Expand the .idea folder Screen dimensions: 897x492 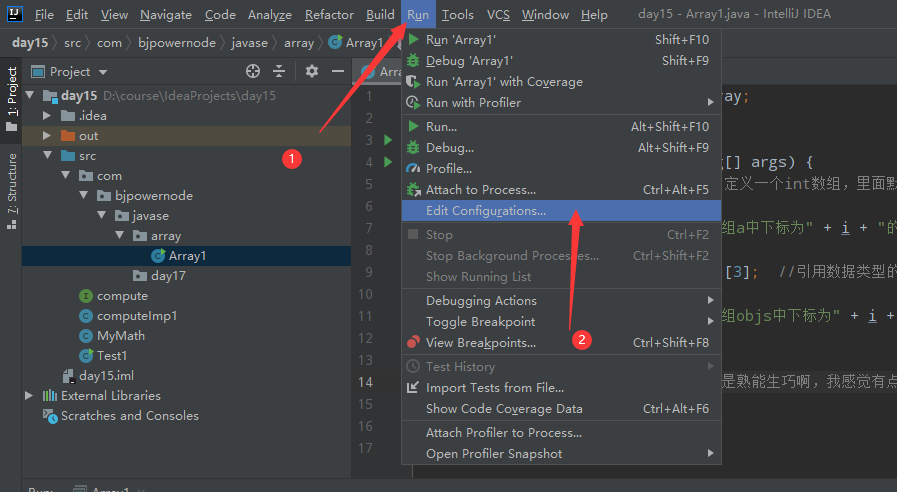click(47, 116)
